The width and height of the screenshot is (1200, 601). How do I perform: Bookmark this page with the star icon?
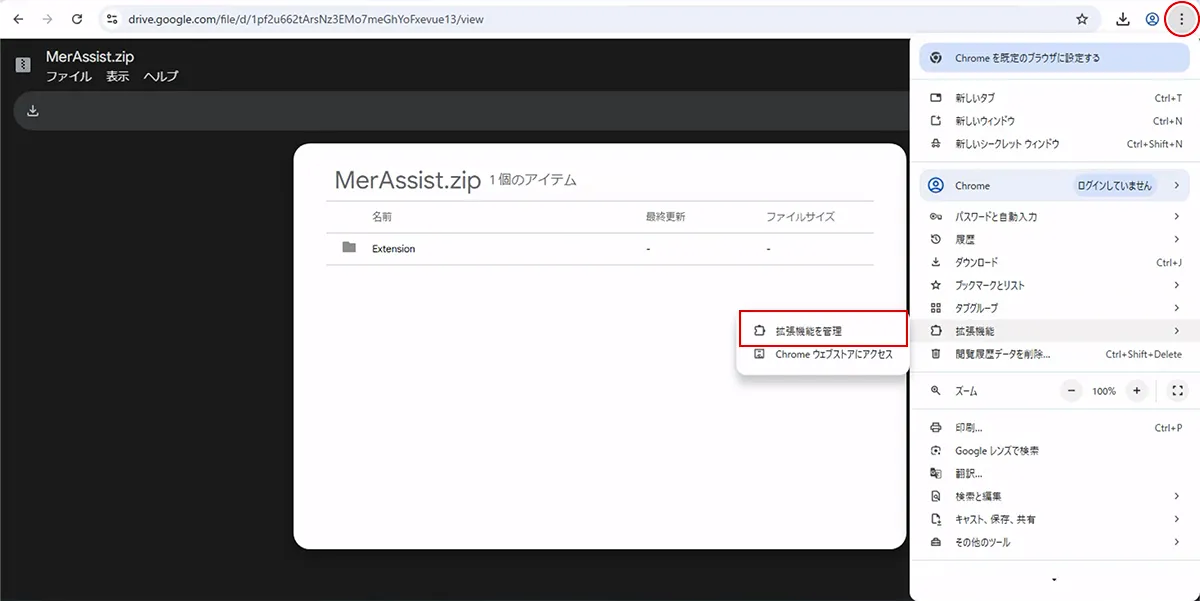1082,19
